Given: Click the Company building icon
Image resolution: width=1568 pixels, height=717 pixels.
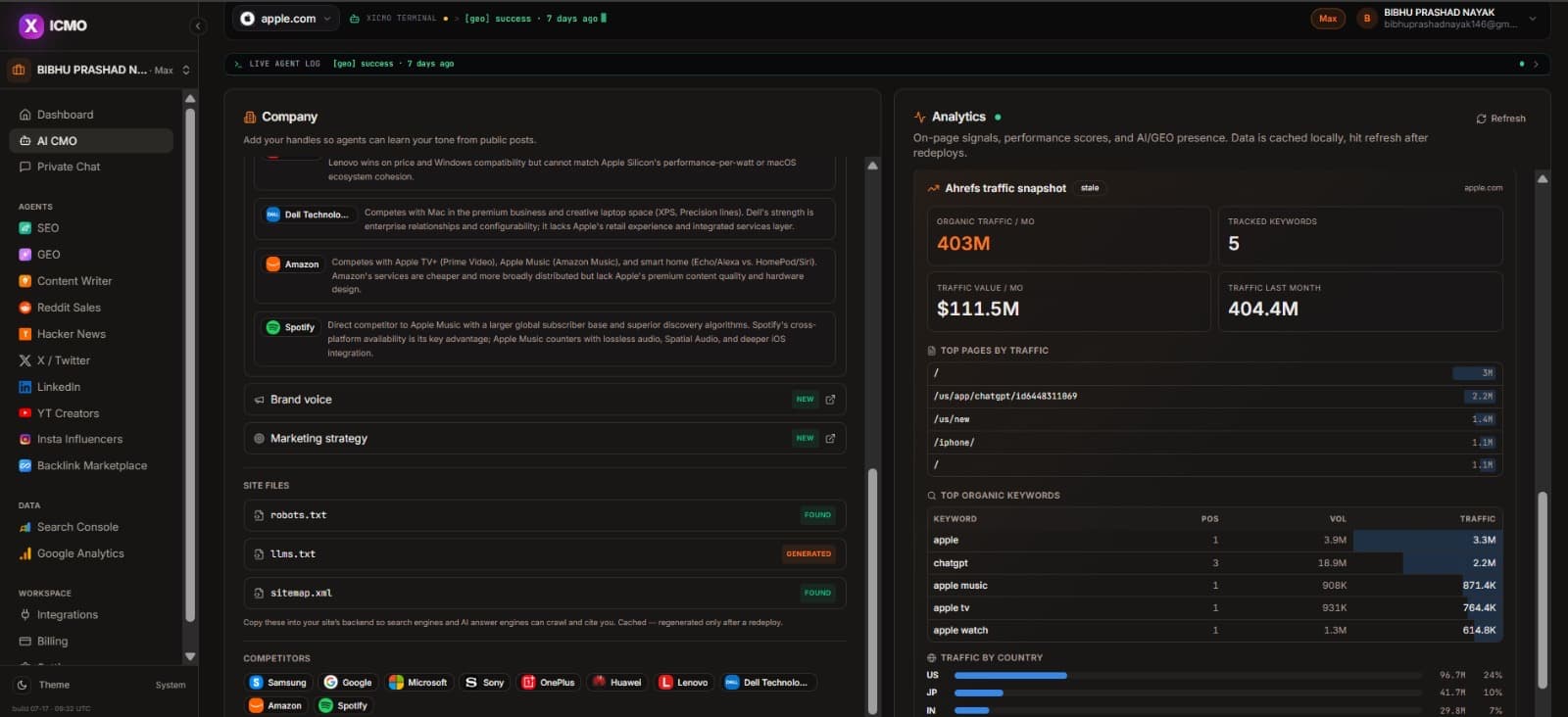Looking at the screenshot, I should click(x=250, y=117).
